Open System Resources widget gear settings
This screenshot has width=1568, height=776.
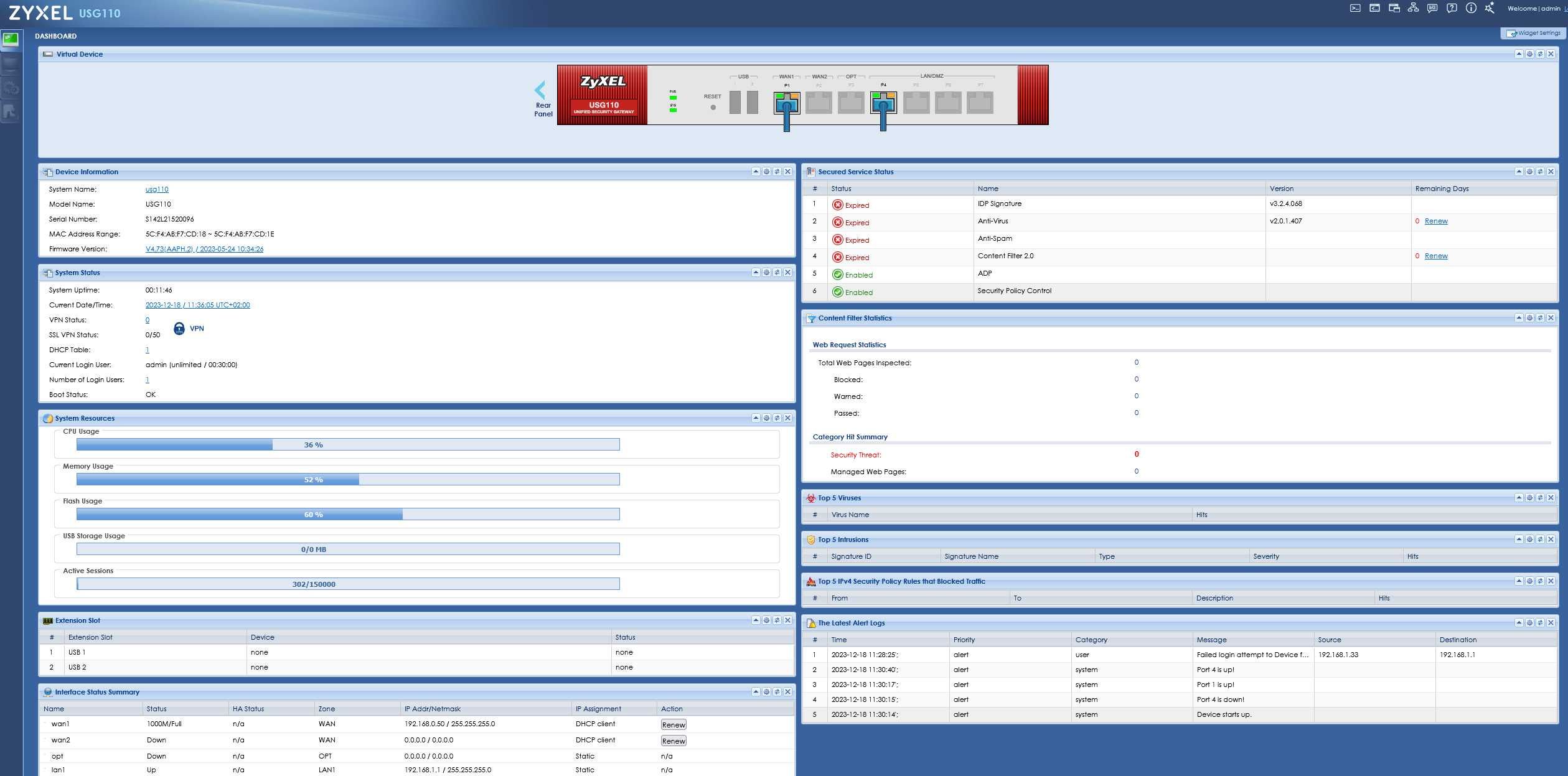click(x=766, y=418)
